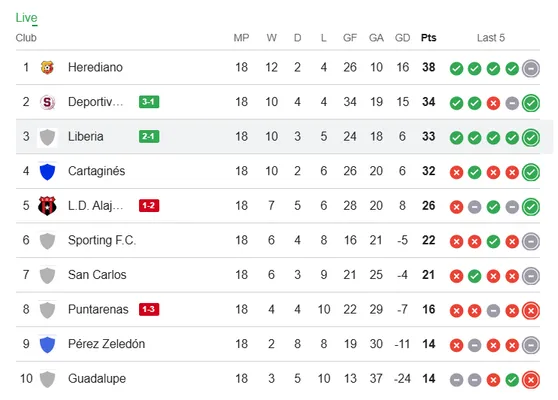558x400 pixels.
Task: Open the San Carlos club link
Action: click(97, 275)
